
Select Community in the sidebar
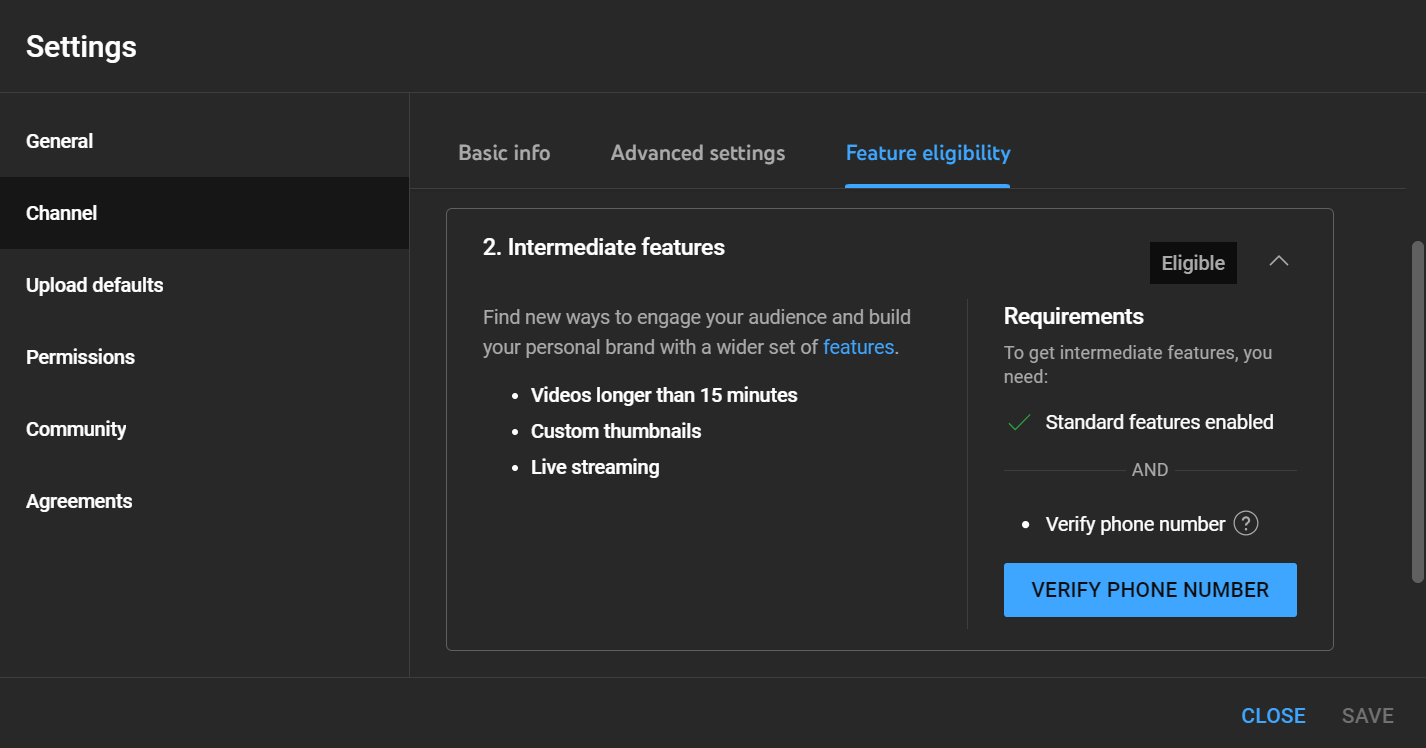(76, 429)
